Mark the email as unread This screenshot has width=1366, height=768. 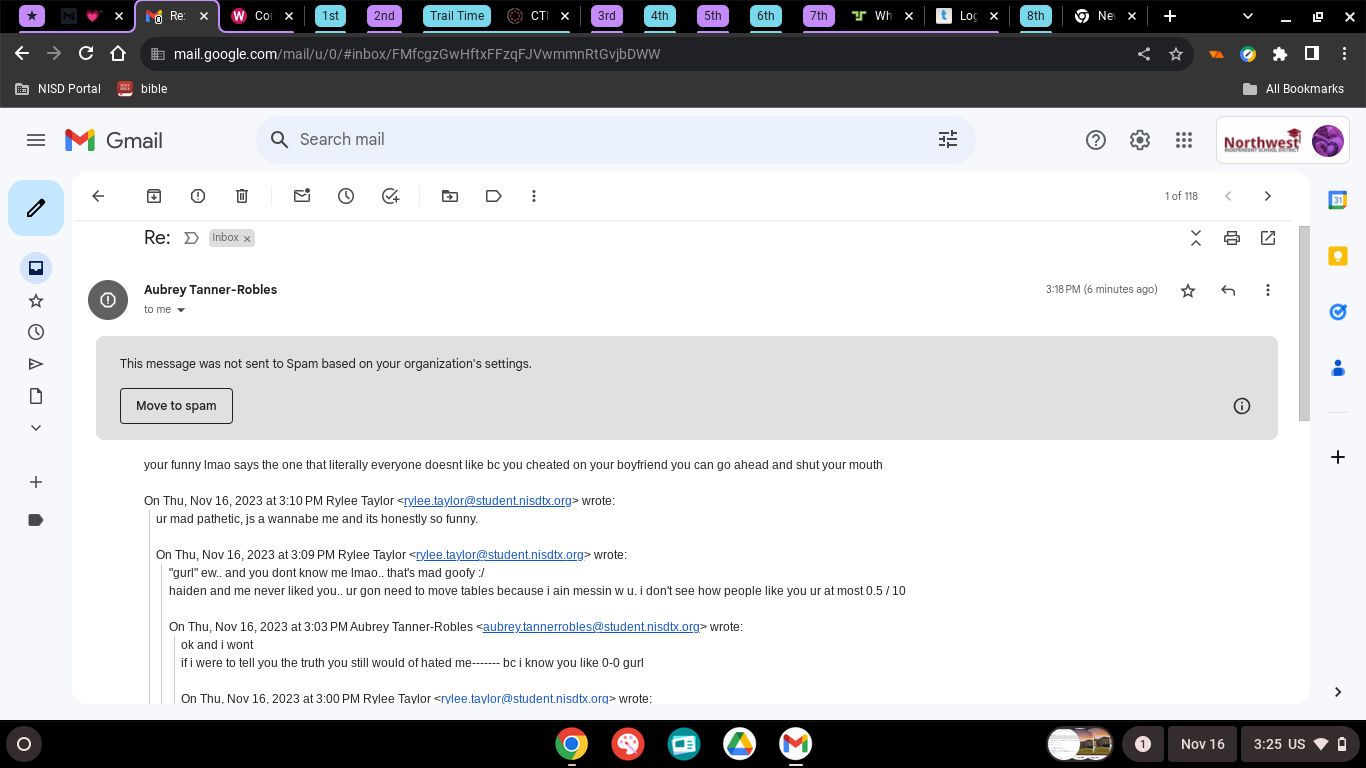click(302, 196)
